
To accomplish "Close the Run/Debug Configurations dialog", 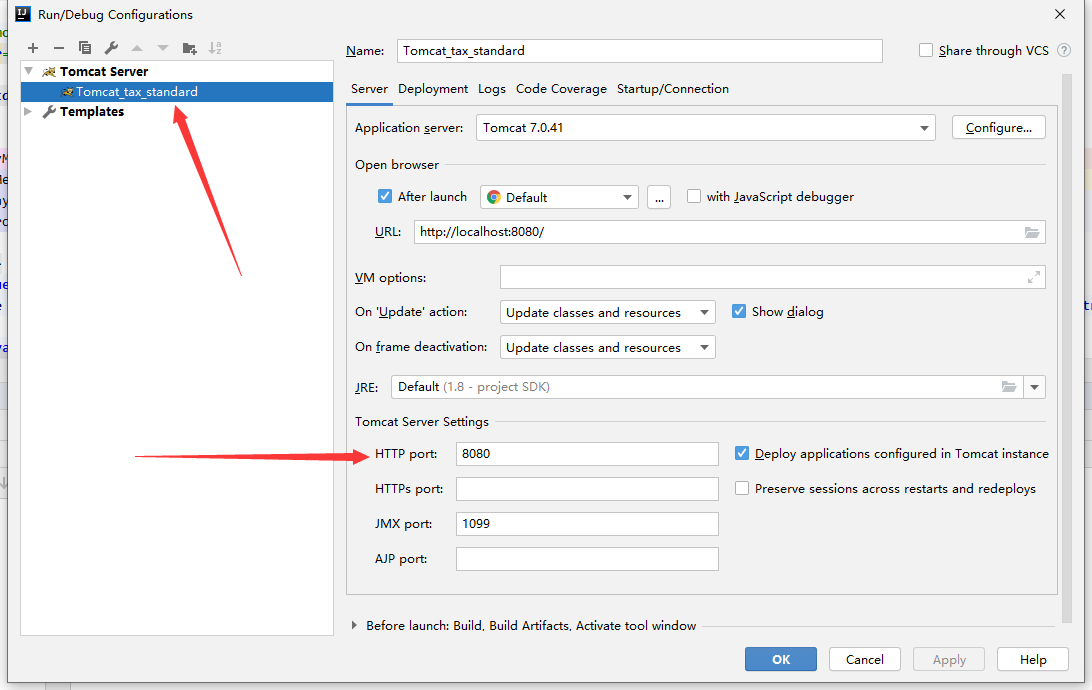I will click(x=1059, y=14).
